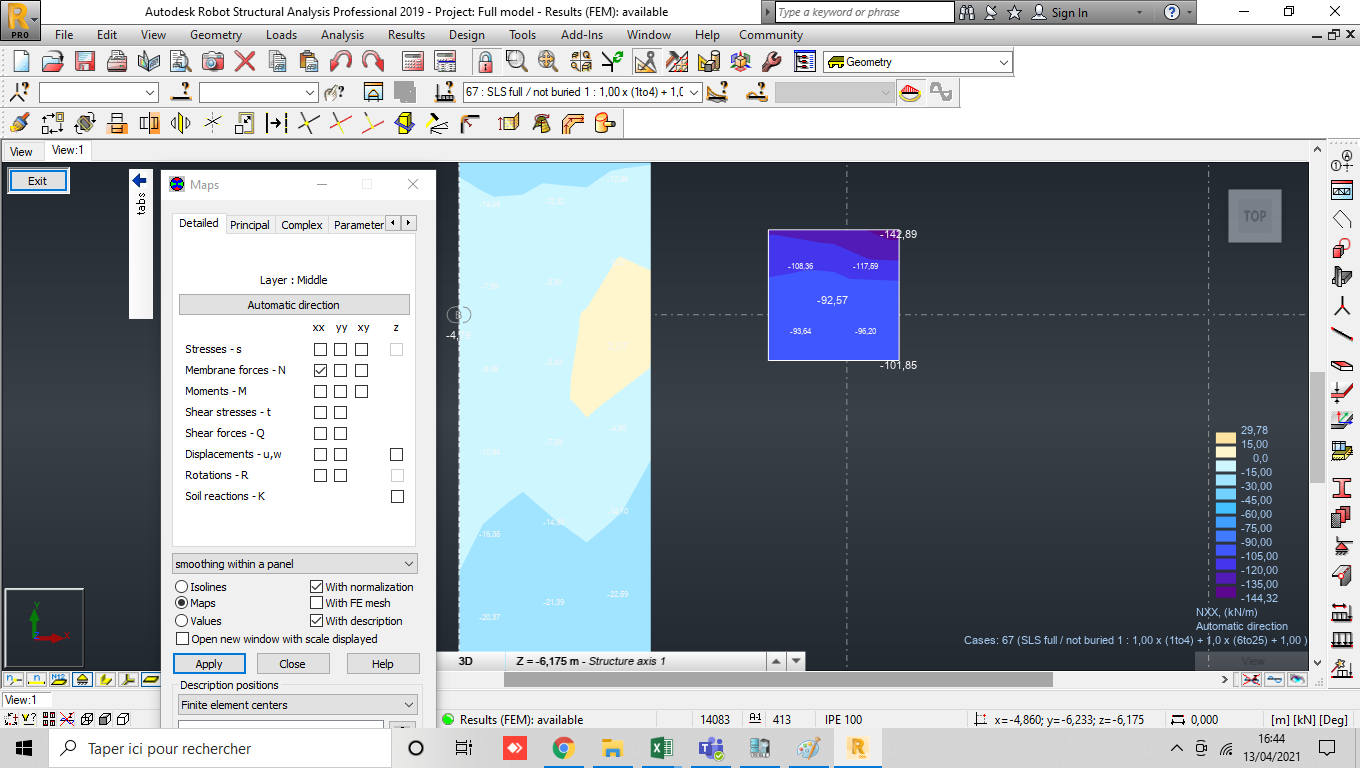The height and width of the screenshot is (768, 1360).
Task: Switch to the Principal tab in Maps
Action: pyautogui.click(x=249, y=224)
